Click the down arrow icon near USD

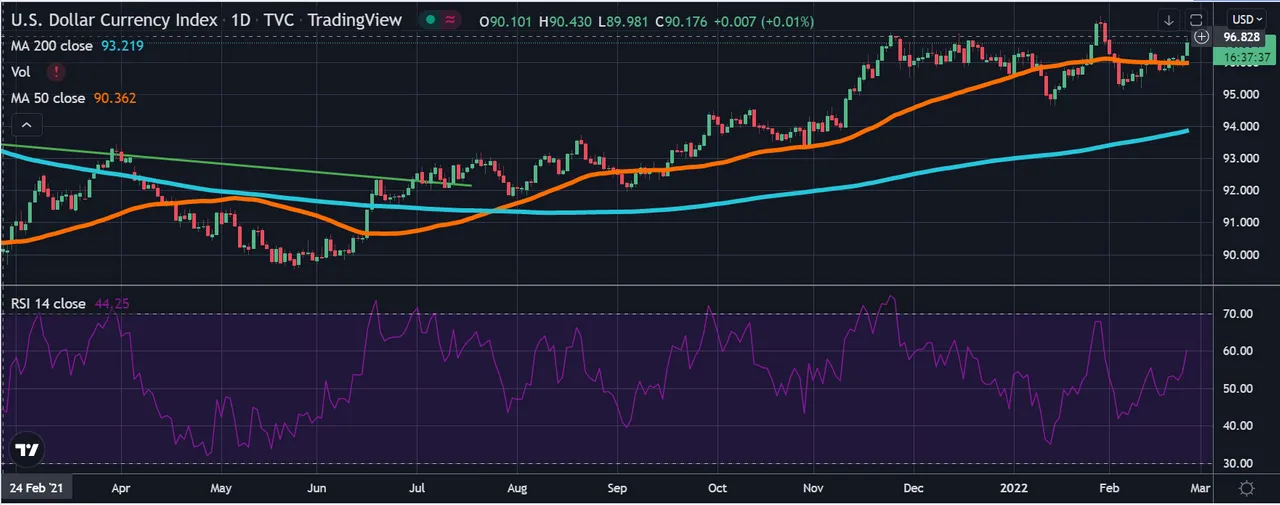(1169, 20)
